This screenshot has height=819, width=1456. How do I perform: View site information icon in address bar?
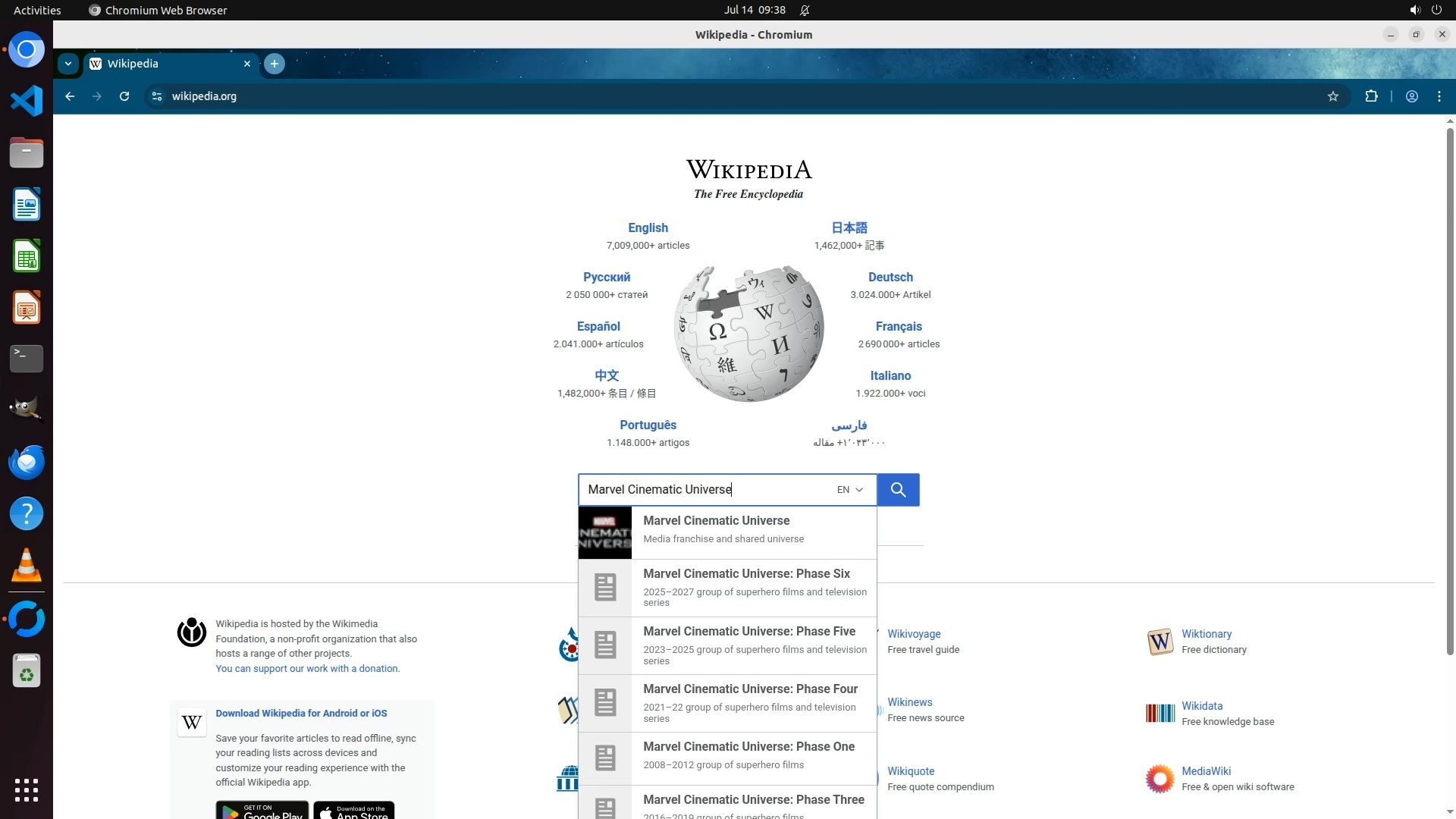click(157, 96)
